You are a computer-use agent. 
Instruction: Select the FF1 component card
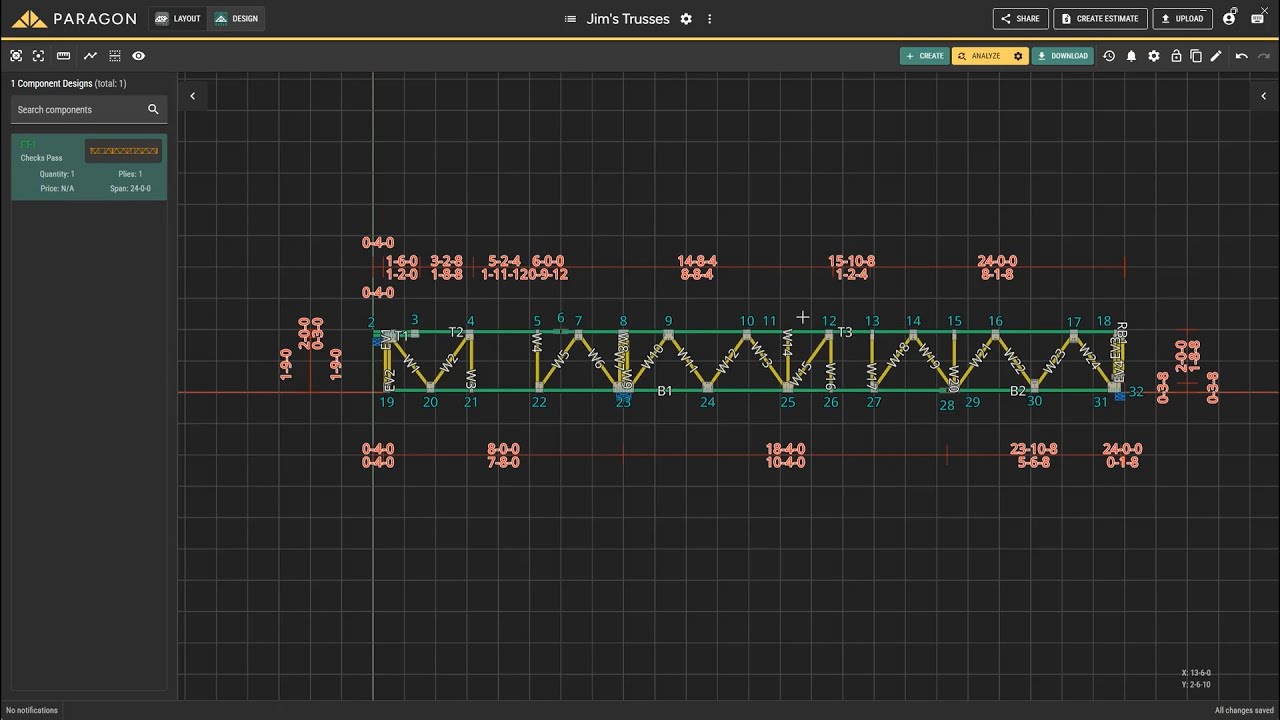89,167
